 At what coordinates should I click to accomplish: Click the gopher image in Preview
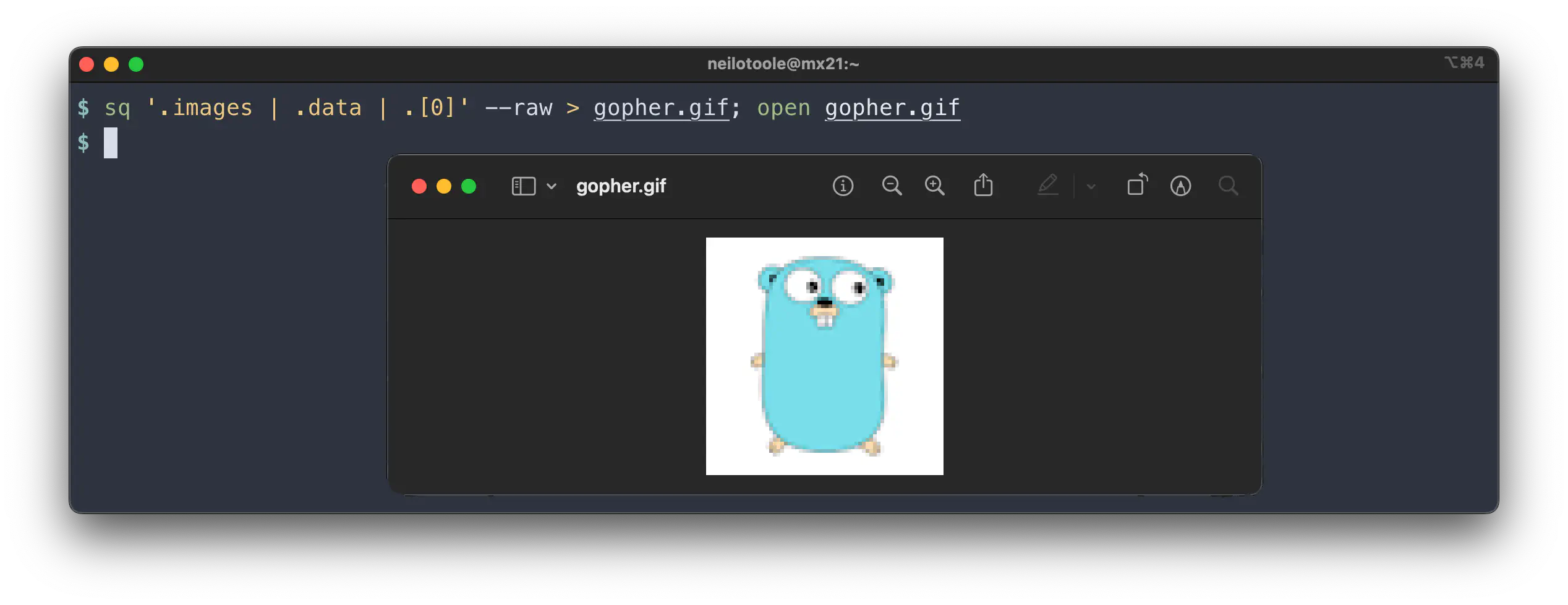[x=824, y=356]
